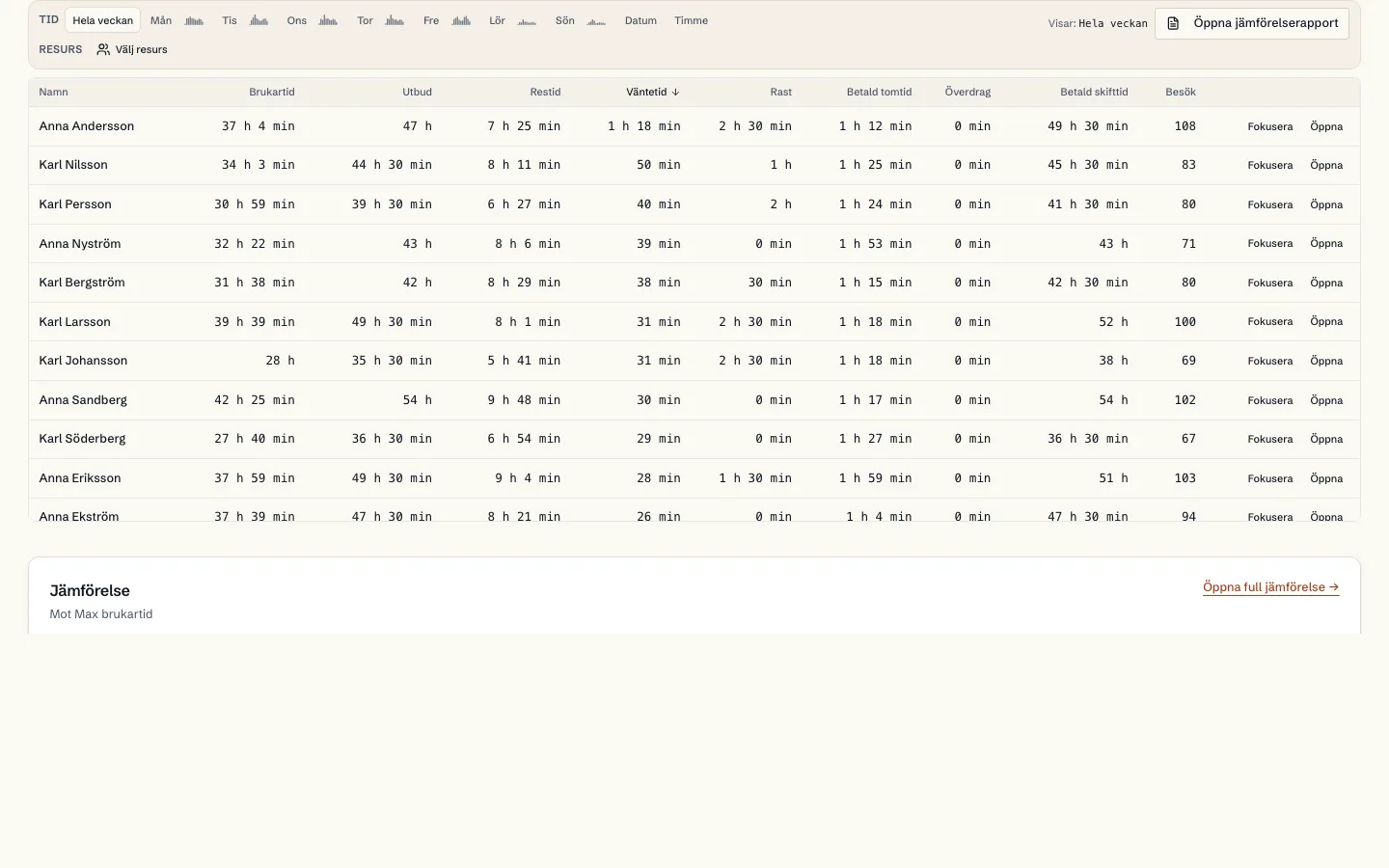Focus on Karl Söderberg
1389x868 pixels.
[x=1270, y=439]
